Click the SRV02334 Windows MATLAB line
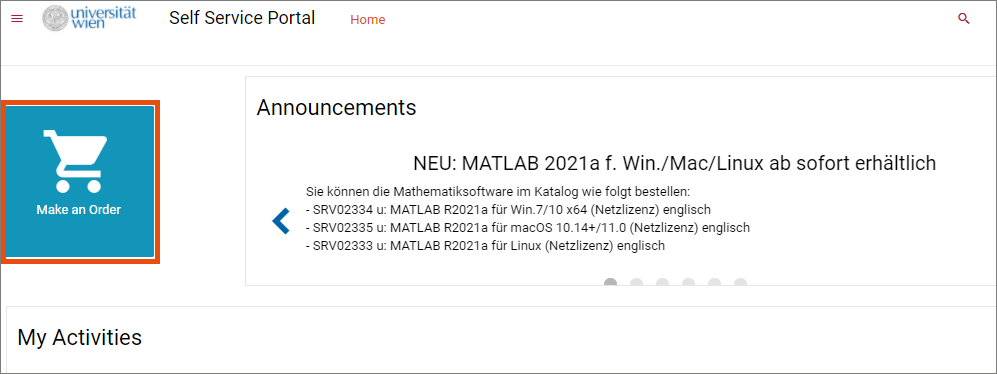Viewport: 997px width, 374px height. (x=508, y=209)
